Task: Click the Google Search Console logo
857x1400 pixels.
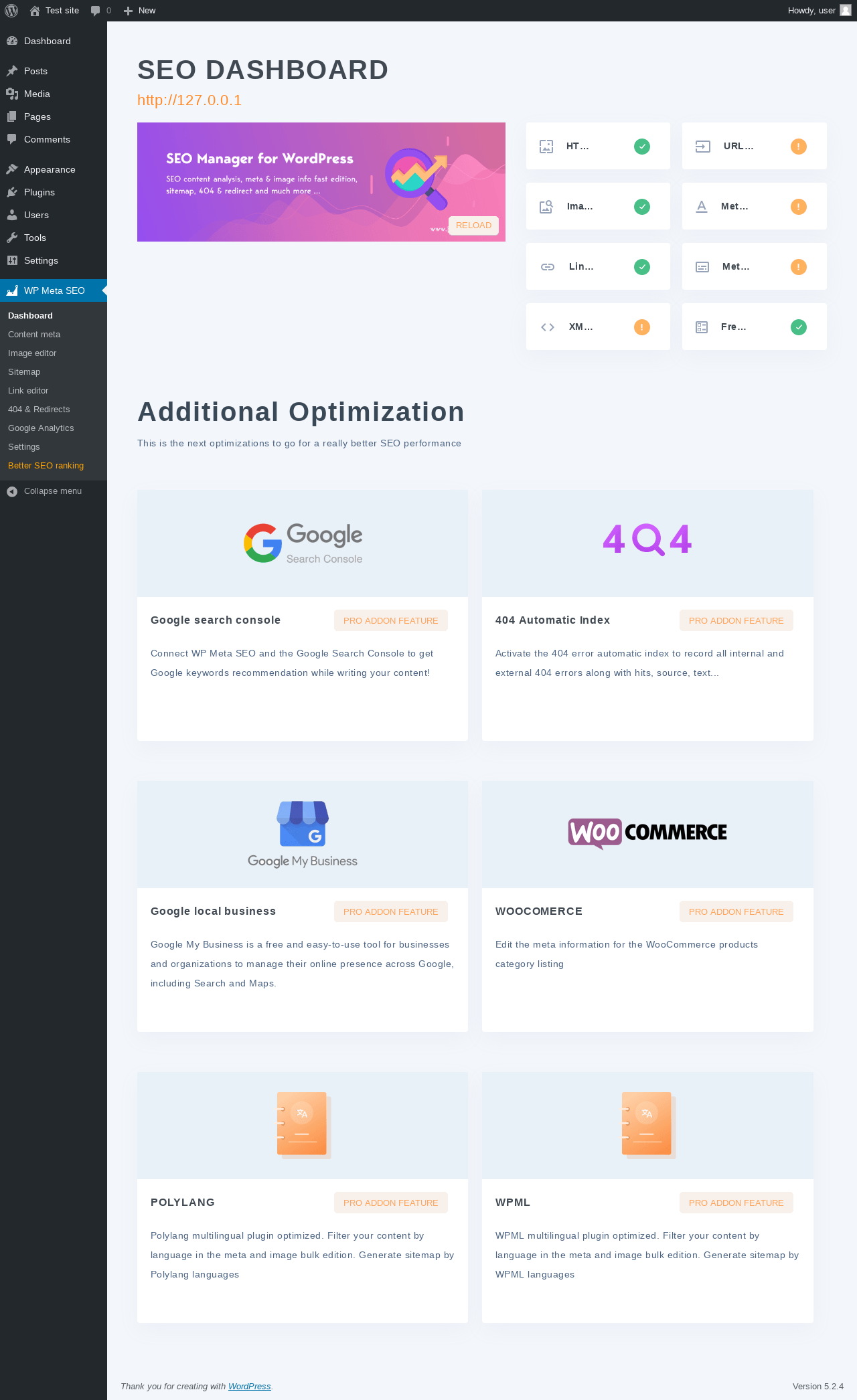Action: click(303, 543)
